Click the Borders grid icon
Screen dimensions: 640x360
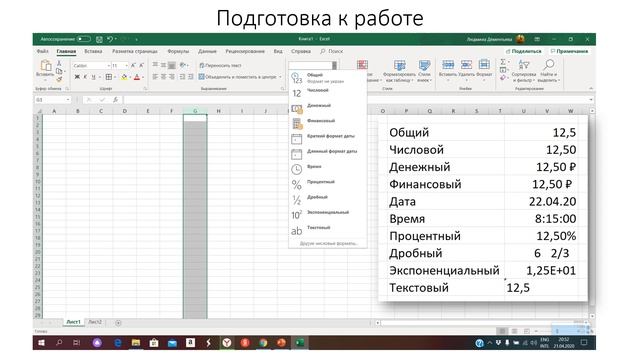coord(109,77)
